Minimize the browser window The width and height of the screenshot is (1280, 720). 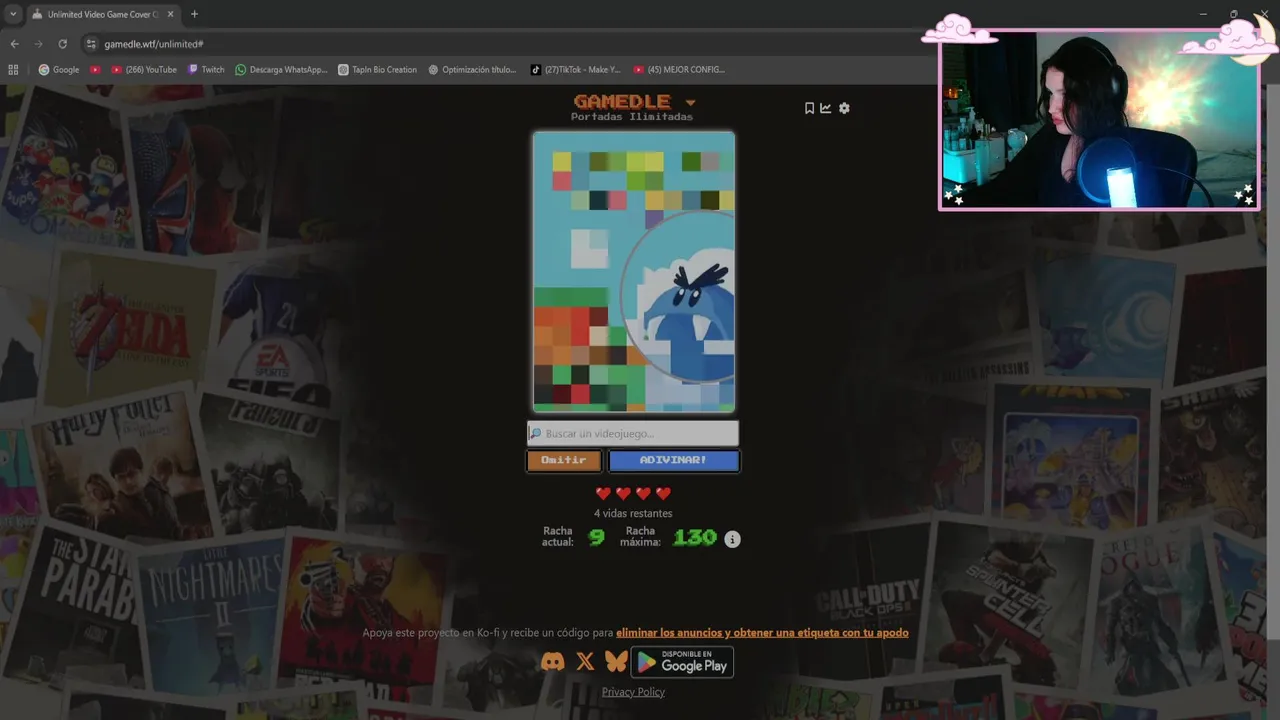tap(1203, 14)
